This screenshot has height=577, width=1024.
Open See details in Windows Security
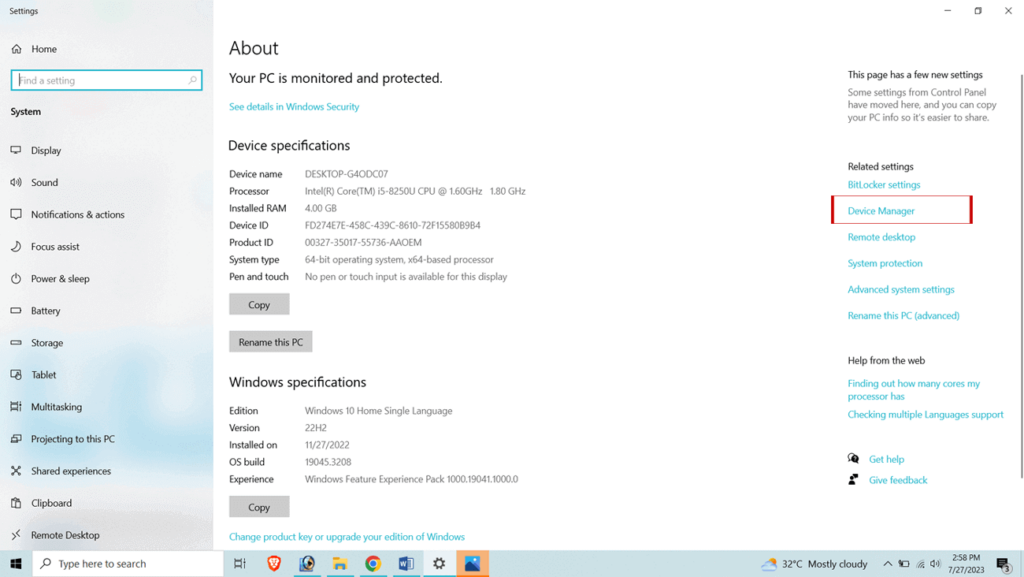tap(294, 107)
